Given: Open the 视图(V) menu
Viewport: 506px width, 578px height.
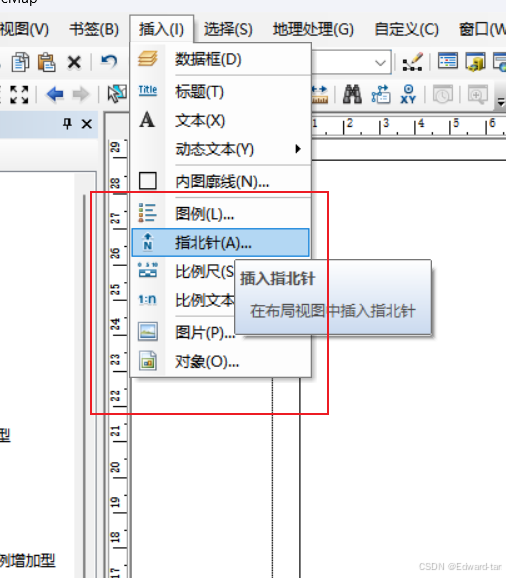Looking at the screenshot, I should pos(24,29).
